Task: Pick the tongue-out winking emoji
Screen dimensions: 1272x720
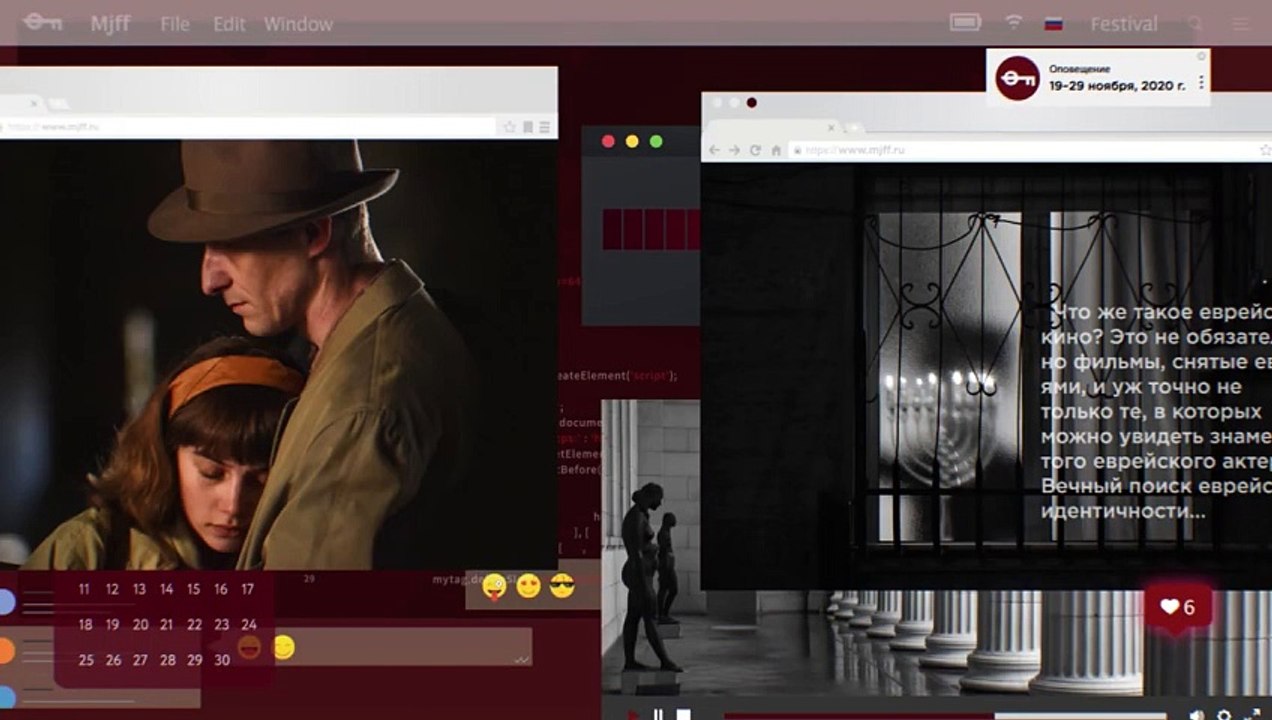Action: 494,586
